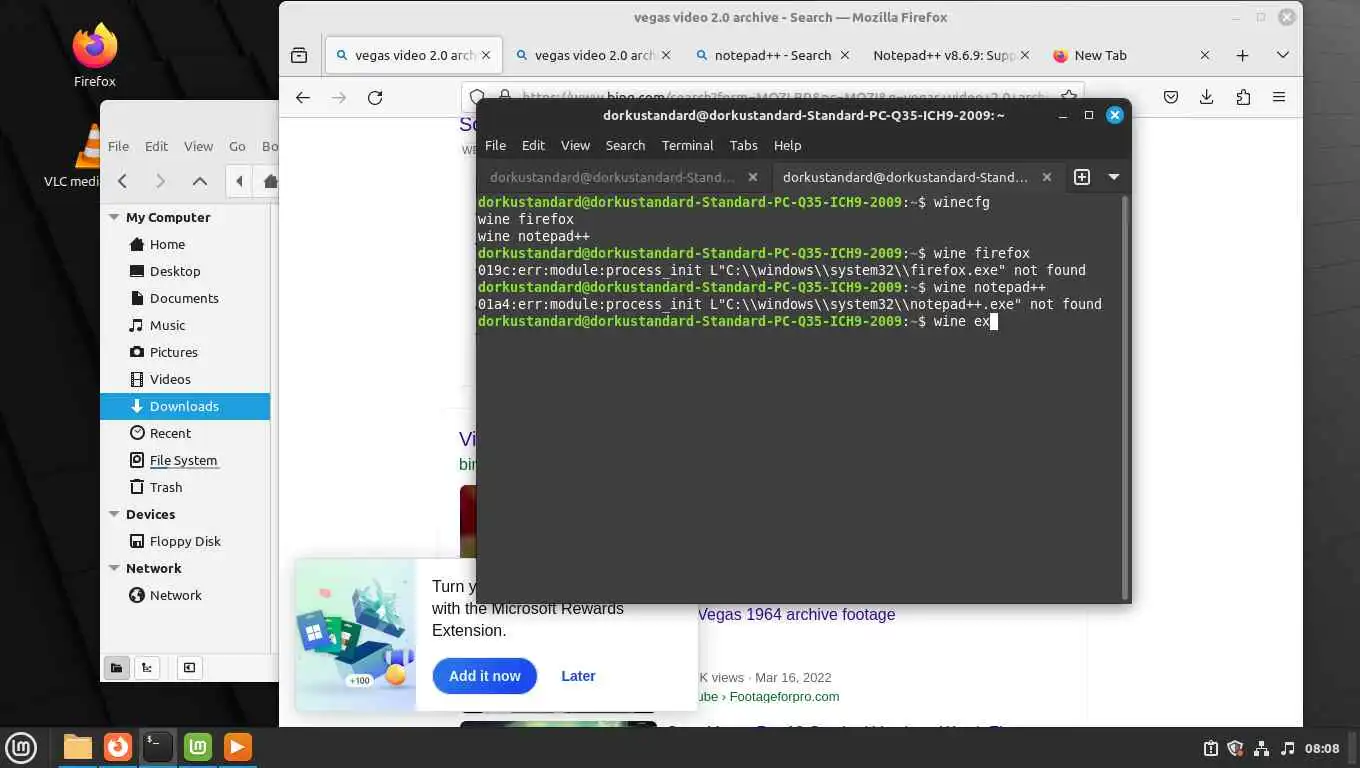The height and width of the screenshot is (768, 1360).
Task: Switch to Terminal in the taskbar
Action: pyautogui.click(x=158, y=747)
